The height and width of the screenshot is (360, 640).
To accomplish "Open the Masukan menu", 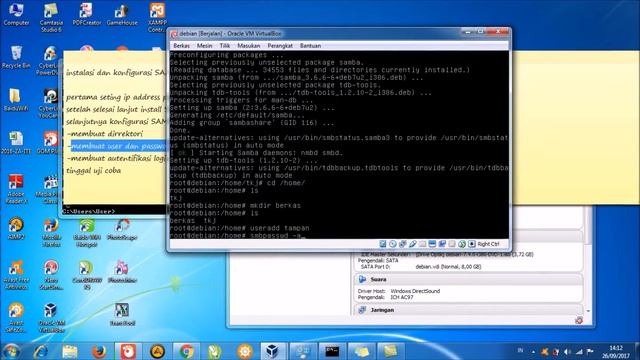I will click(x=249, y=46).
